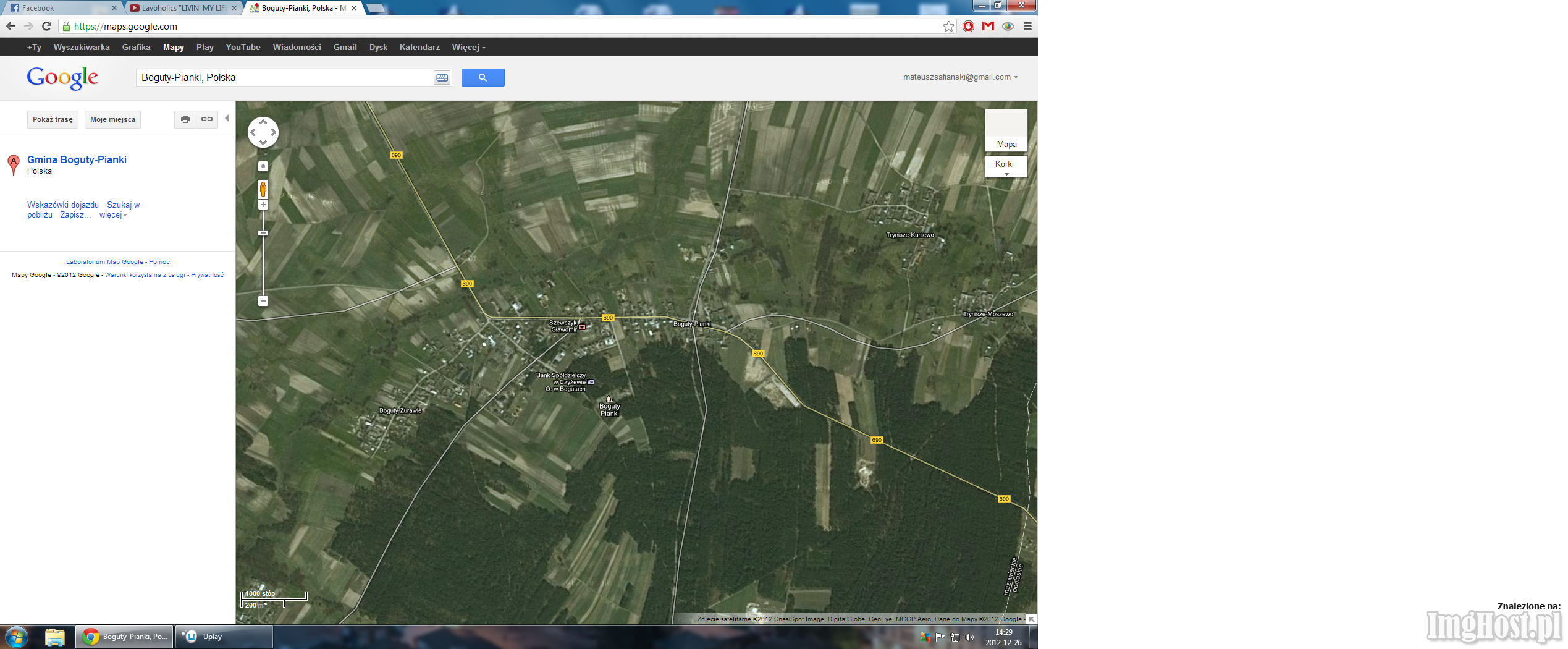Open Warunki korzystania z usługi link
Screen dimensions: 1568x649
click(x=145, y=275)
